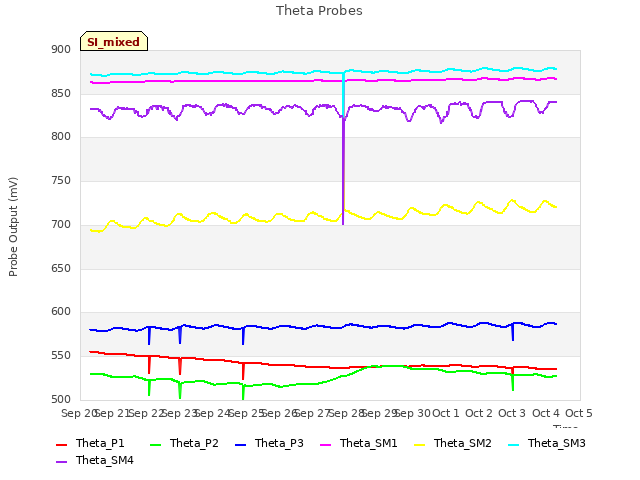Click the 800 y-axis tick label
The image size is (640, 480).
(x=61, y=137)
